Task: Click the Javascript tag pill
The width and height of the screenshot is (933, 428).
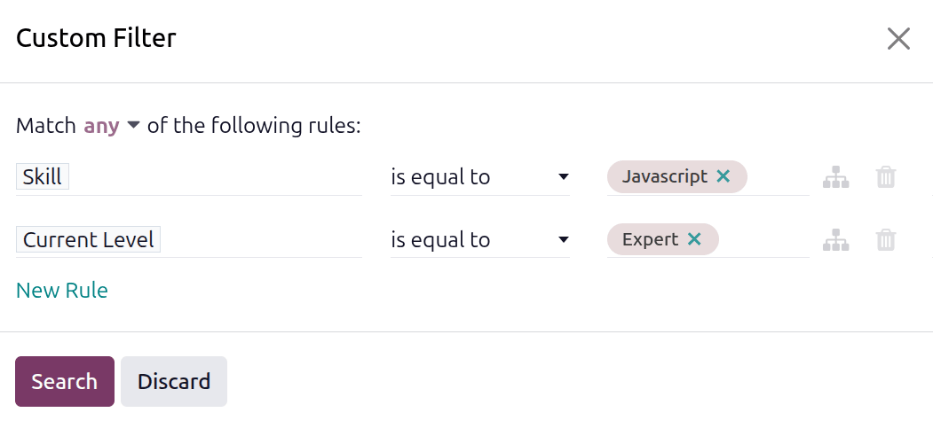Action: click(665, 176)
